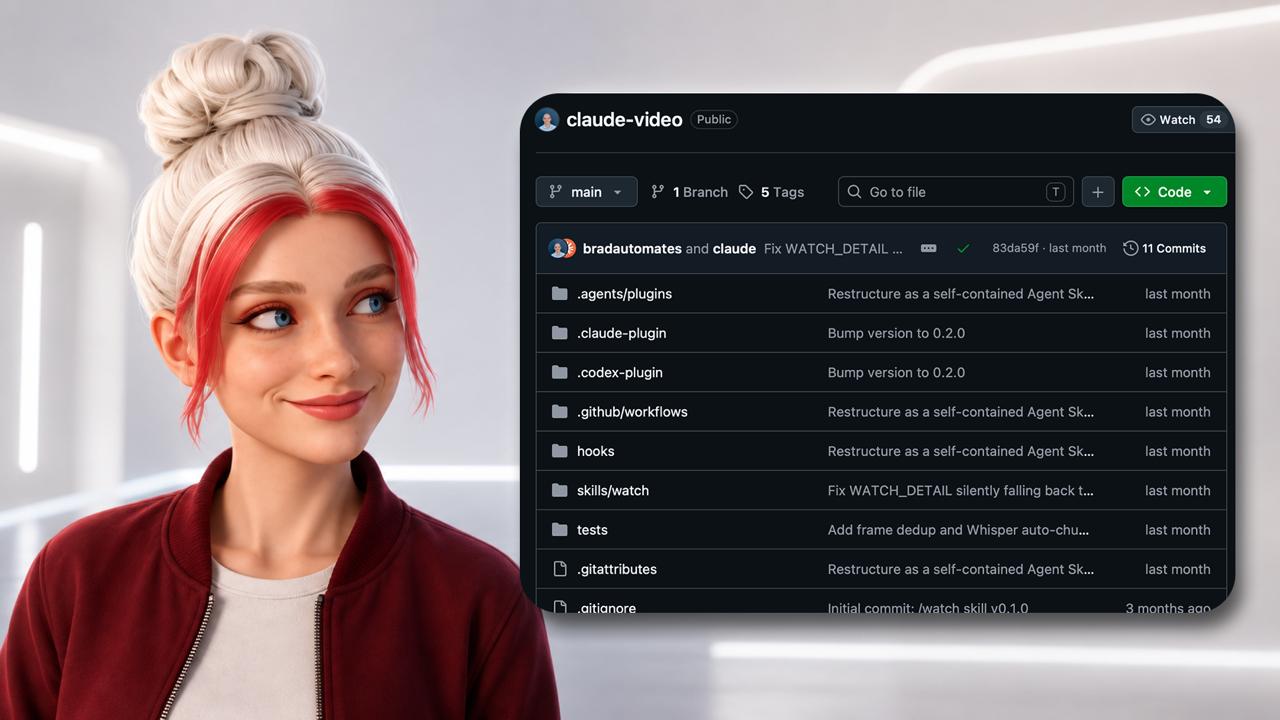View the 11 Commits history link
Viewport: 1280px width, 720px height.
coord(1164,248)
